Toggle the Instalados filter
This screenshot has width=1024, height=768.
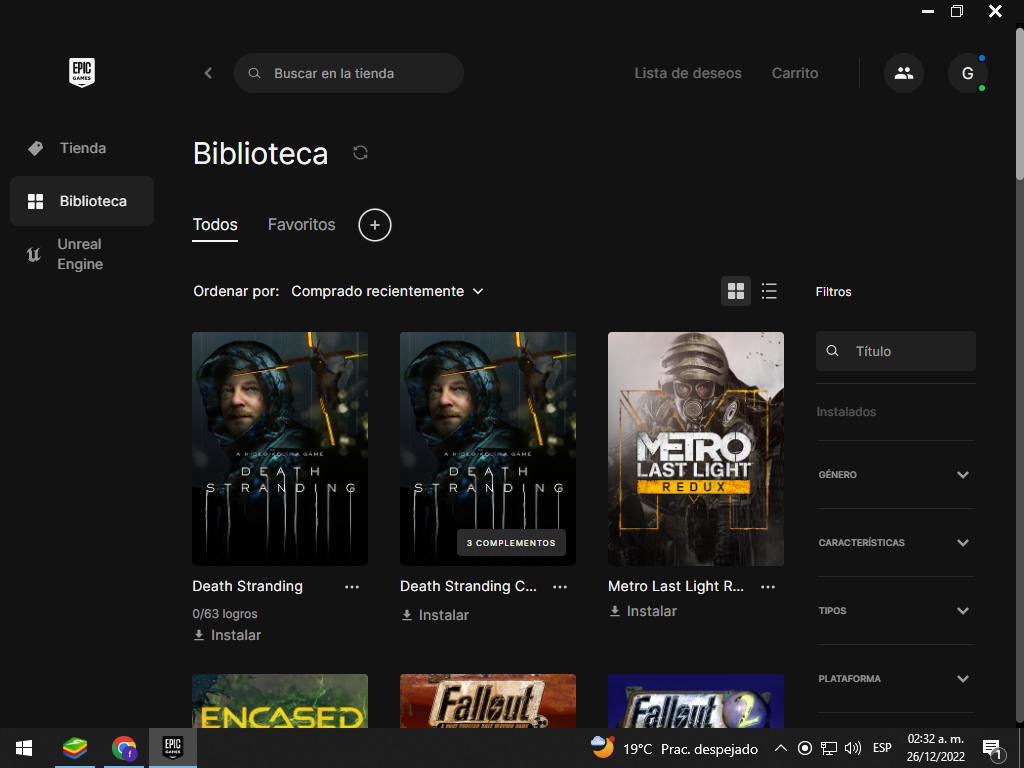[x=846, y=412]
